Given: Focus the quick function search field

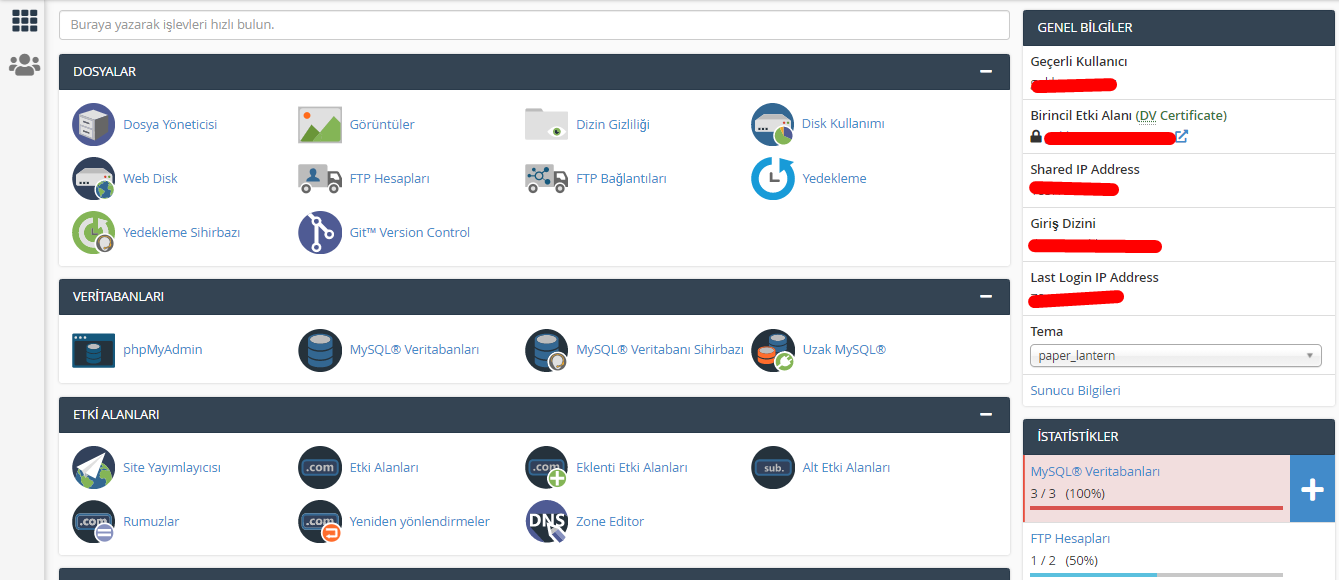Looking at the screenshot, I should coord(534,24).
